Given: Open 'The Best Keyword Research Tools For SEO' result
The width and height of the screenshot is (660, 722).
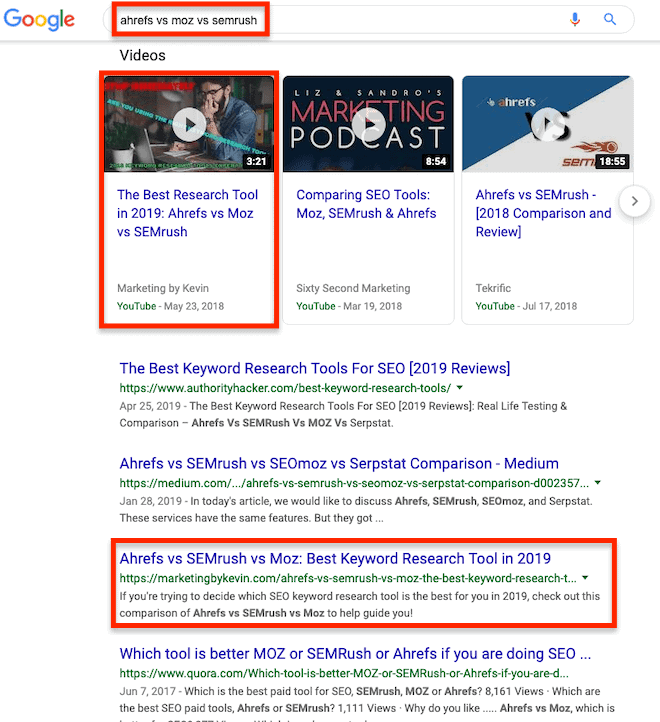Looking at the screenshot, I should [315, 368].
